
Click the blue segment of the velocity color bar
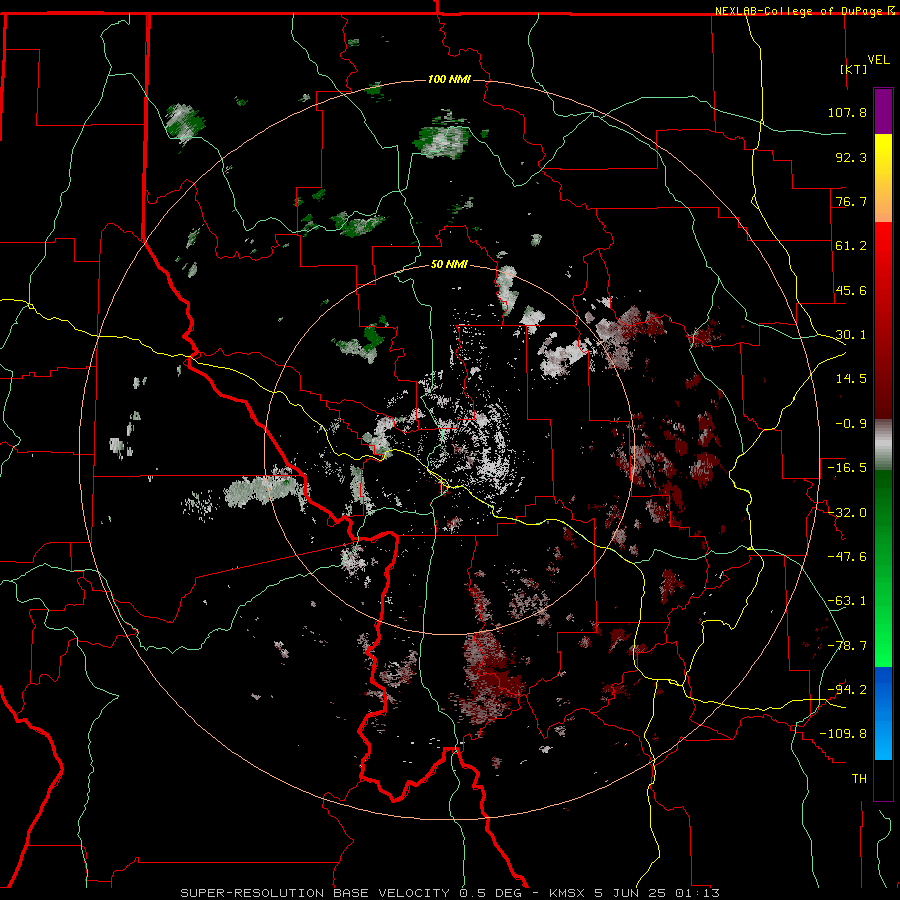[x=883, y=713]
